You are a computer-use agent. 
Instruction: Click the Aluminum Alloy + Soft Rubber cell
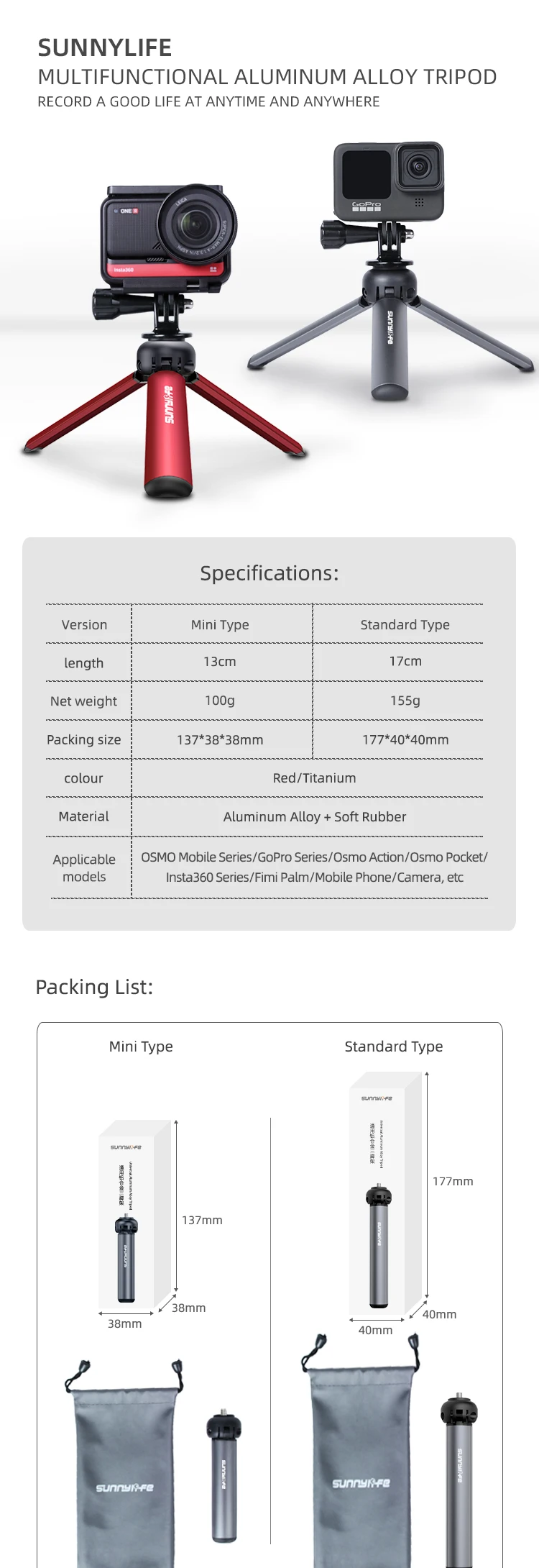(314, 817)
